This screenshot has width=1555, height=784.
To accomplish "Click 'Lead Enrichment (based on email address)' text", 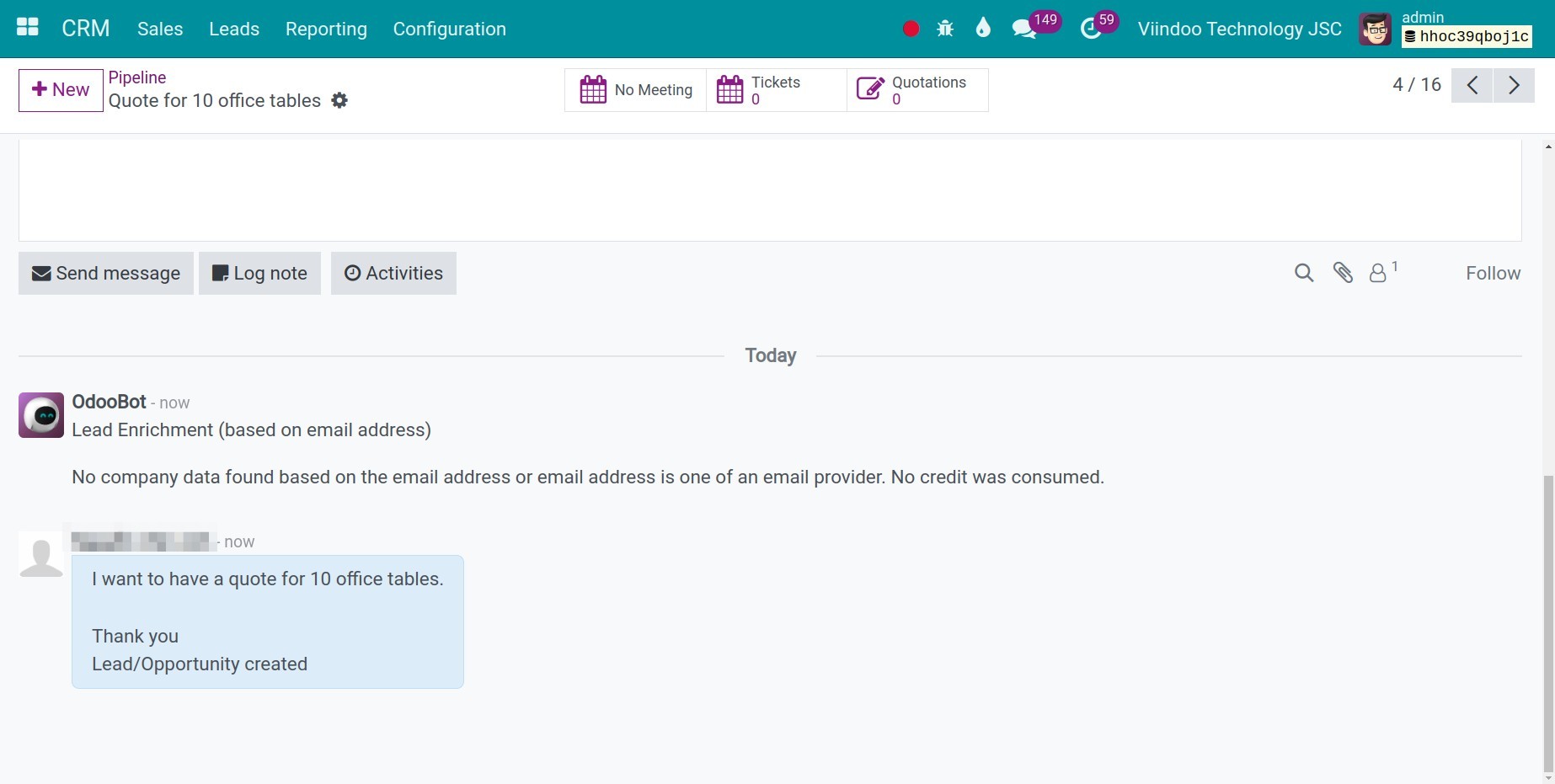I will [251, 429].
